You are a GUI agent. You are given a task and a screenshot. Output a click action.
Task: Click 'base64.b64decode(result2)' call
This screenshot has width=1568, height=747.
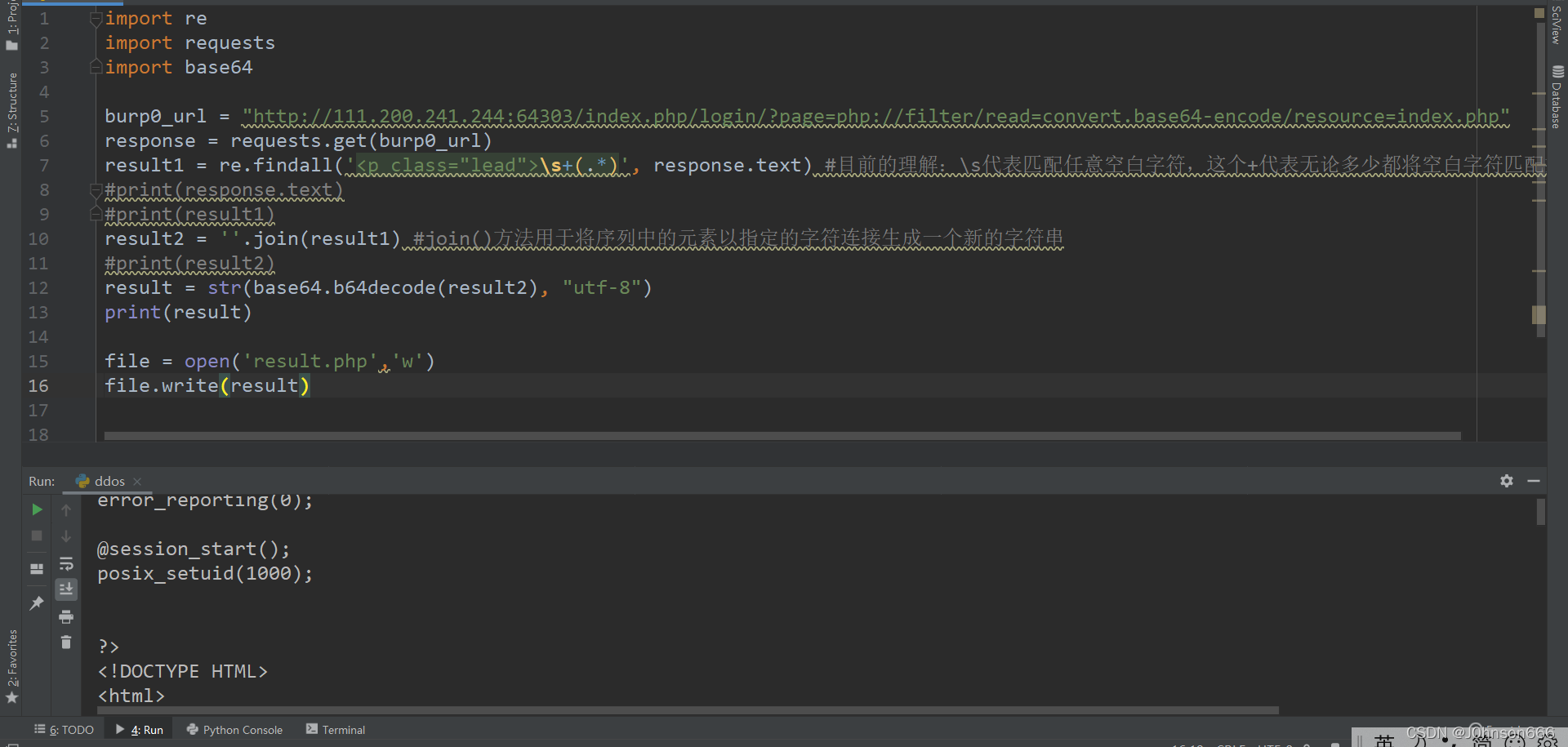pyautogui.click(x=395, y=288)
